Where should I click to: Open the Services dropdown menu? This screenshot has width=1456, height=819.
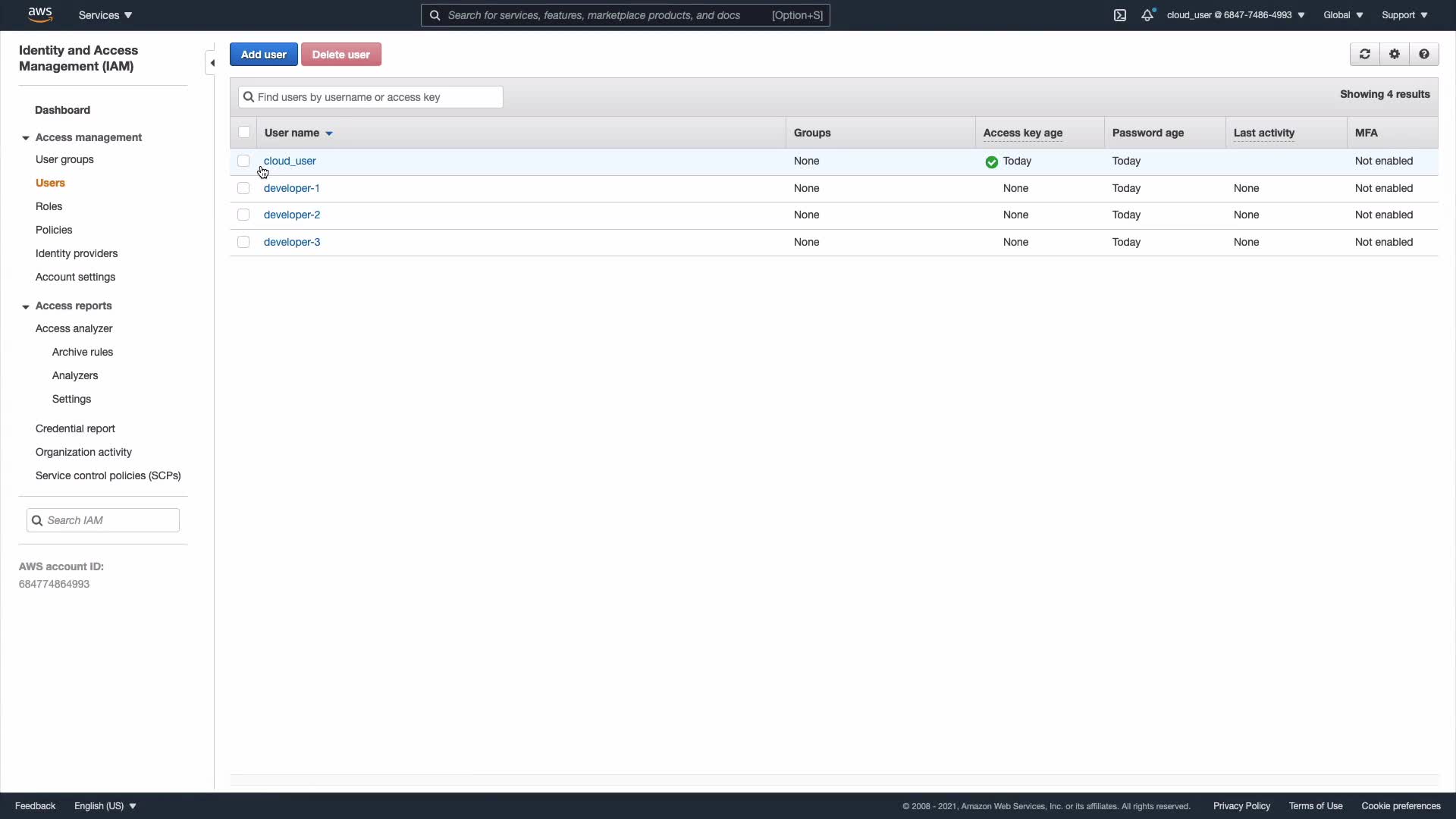pos(105,15)
